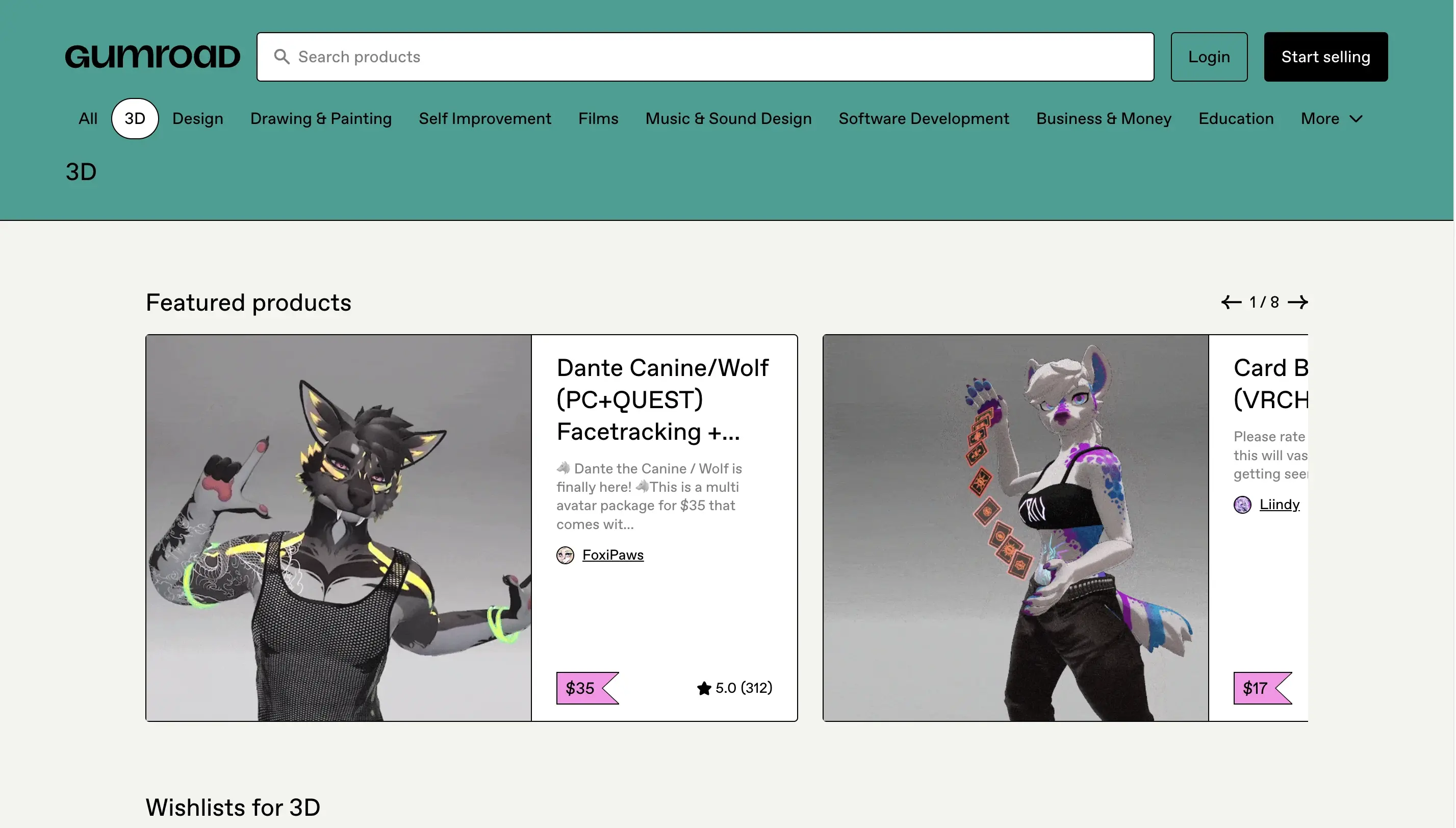Click the star rating 5.0 (312)
The image size is (1456, 828).
(x=734, y=688)
